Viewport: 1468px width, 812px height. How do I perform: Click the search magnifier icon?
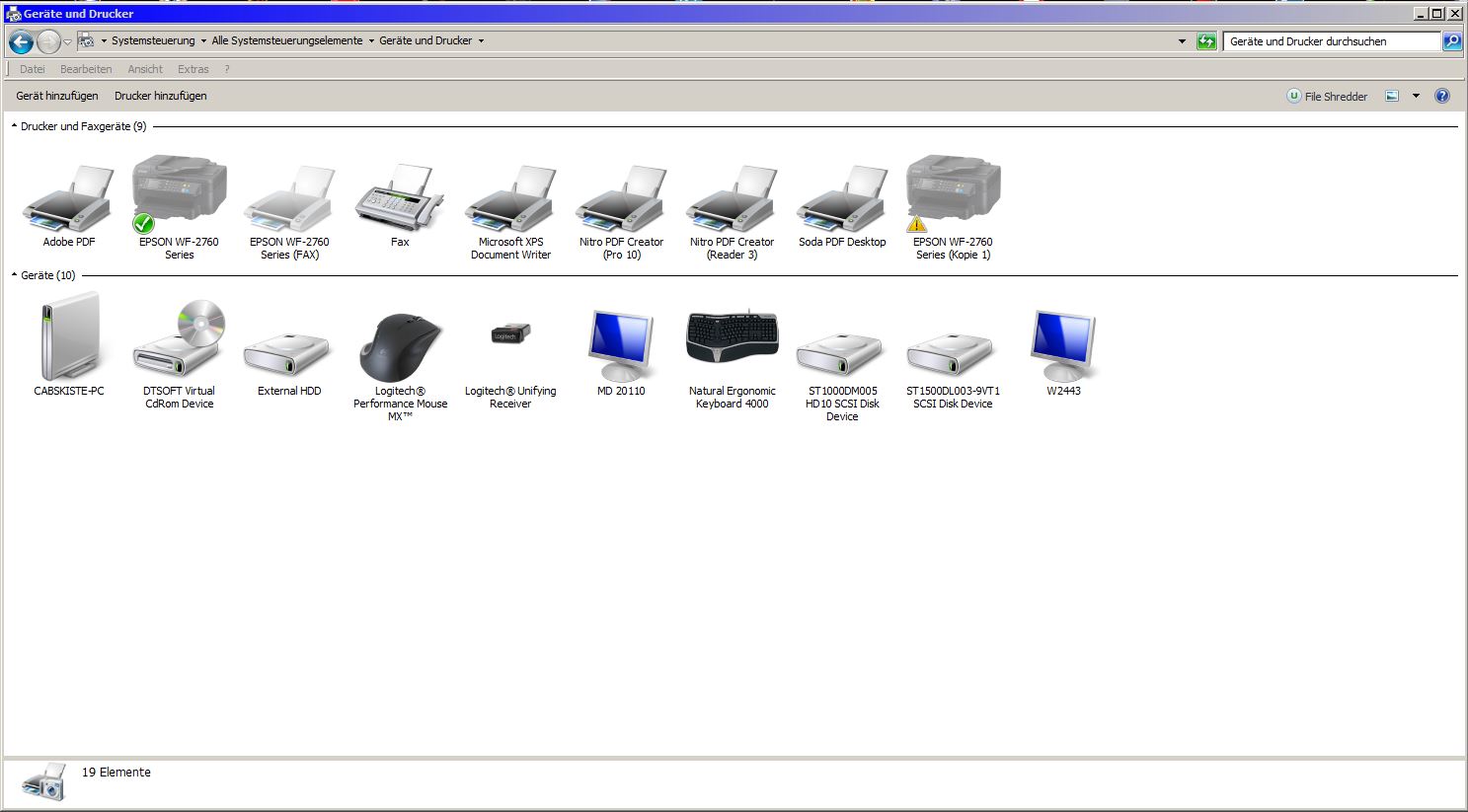[1452, 41]
